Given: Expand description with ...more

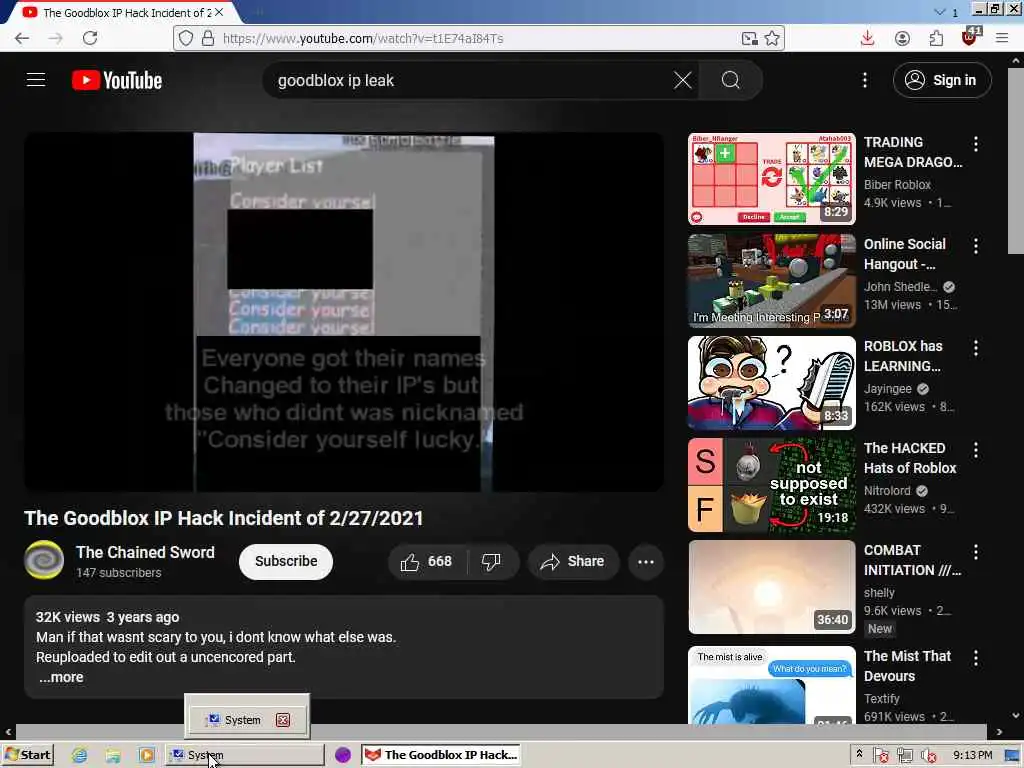Looking at the screenshot, I should (61, 677).
